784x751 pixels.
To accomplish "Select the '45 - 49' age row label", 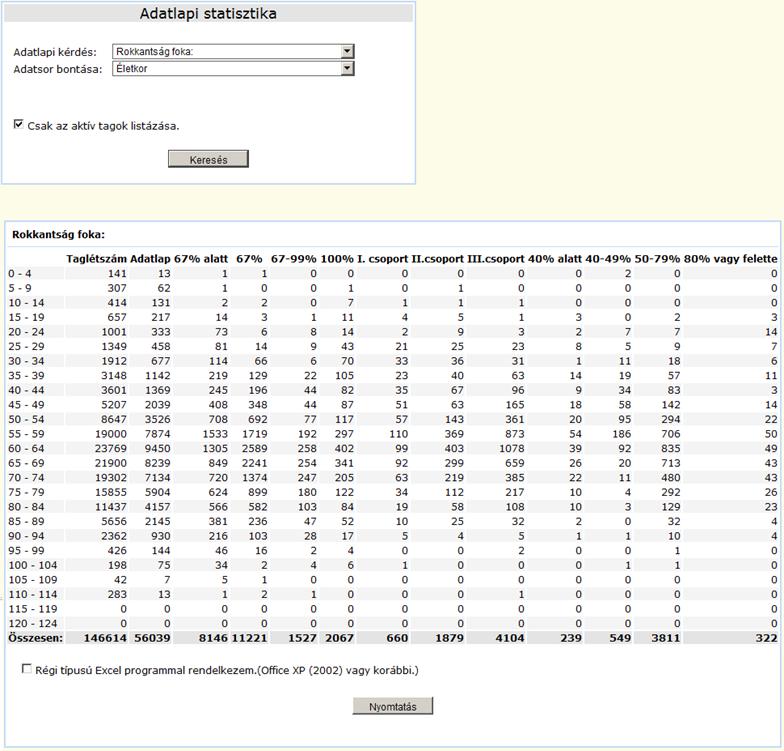I will tap(26, 404).
